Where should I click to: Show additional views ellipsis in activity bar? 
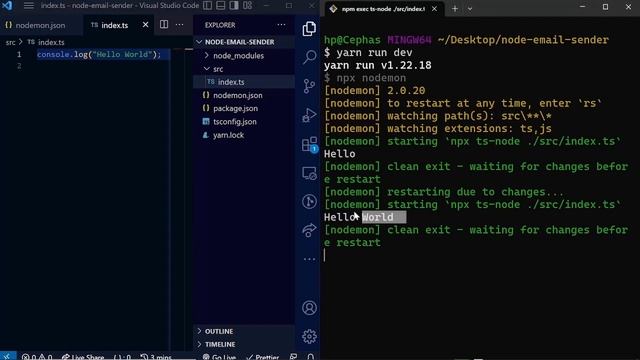(309, 259)
